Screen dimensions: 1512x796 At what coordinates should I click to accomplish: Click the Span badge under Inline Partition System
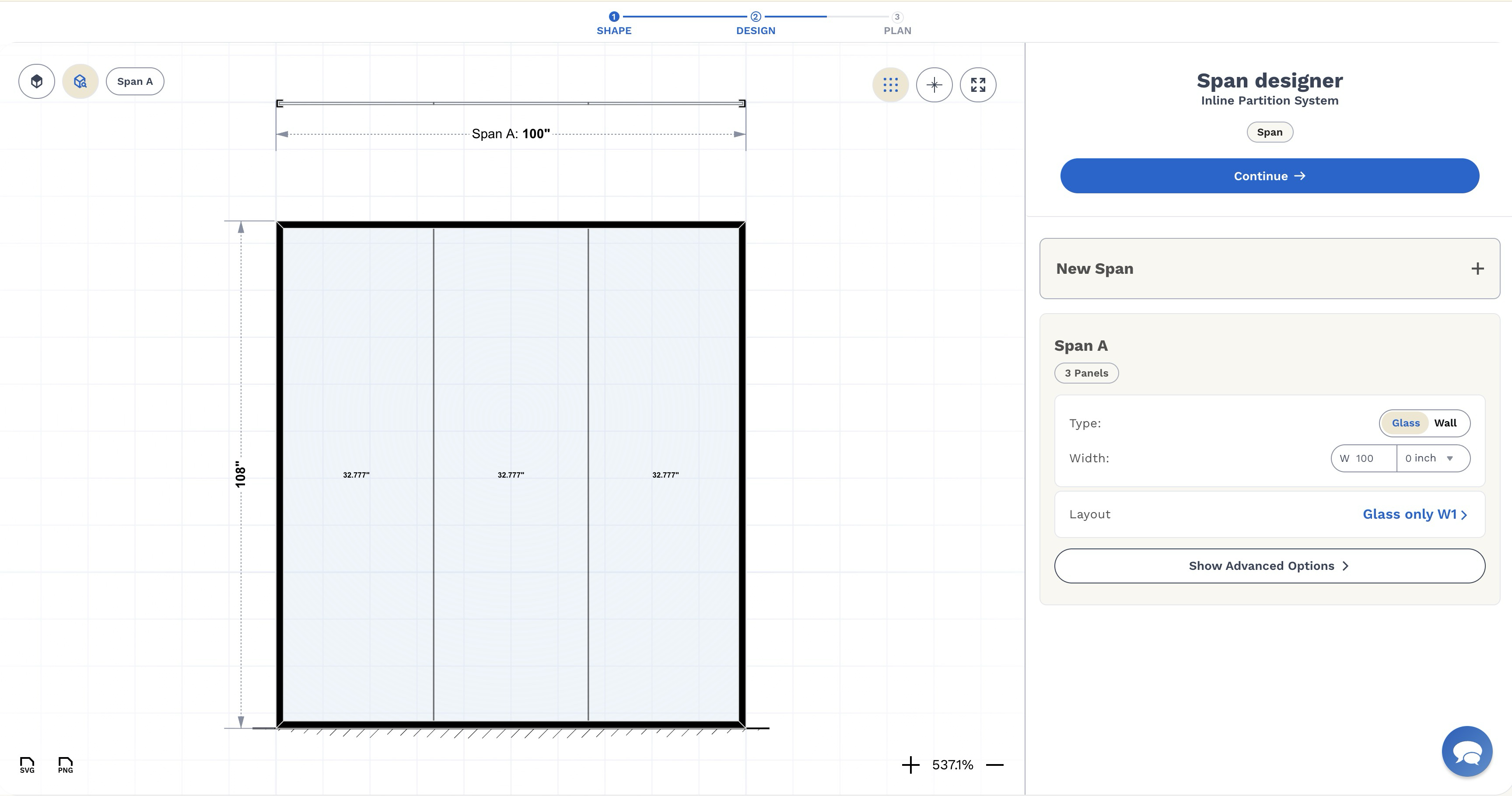click(1270, 132)
